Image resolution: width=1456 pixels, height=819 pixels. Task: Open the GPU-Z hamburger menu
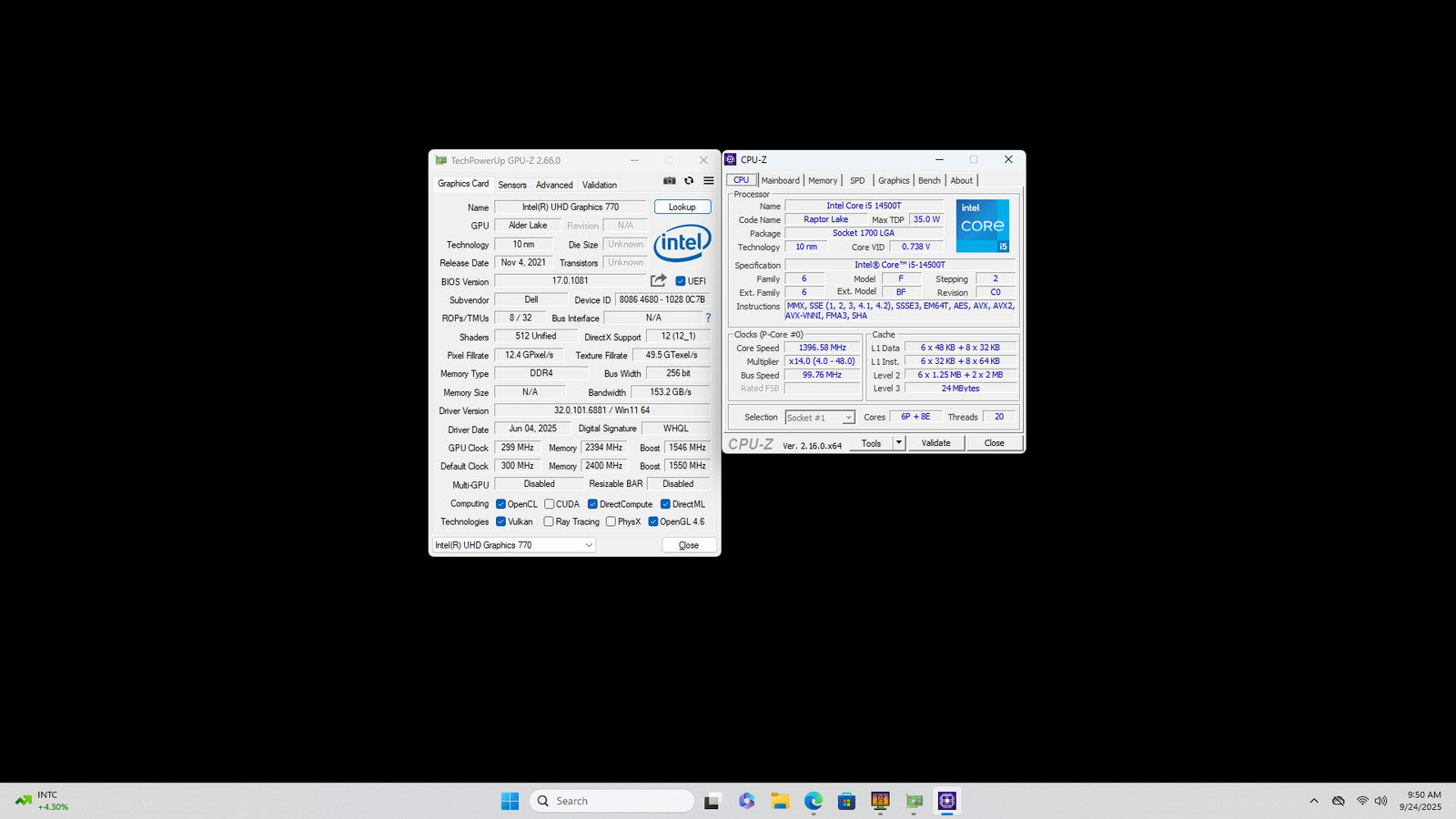click(709, 181)
